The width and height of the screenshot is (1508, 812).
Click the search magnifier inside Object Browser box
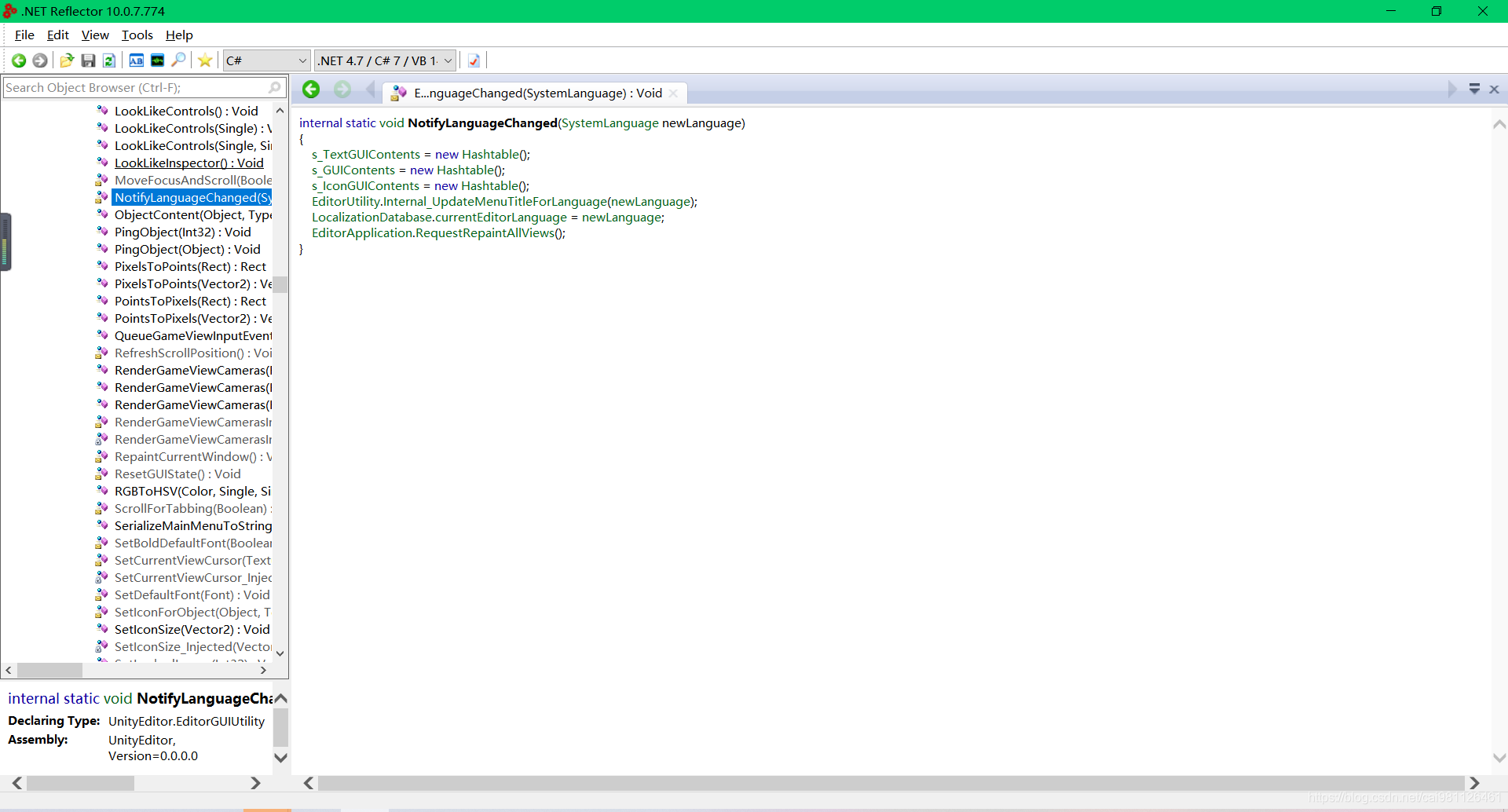[274, 87]
